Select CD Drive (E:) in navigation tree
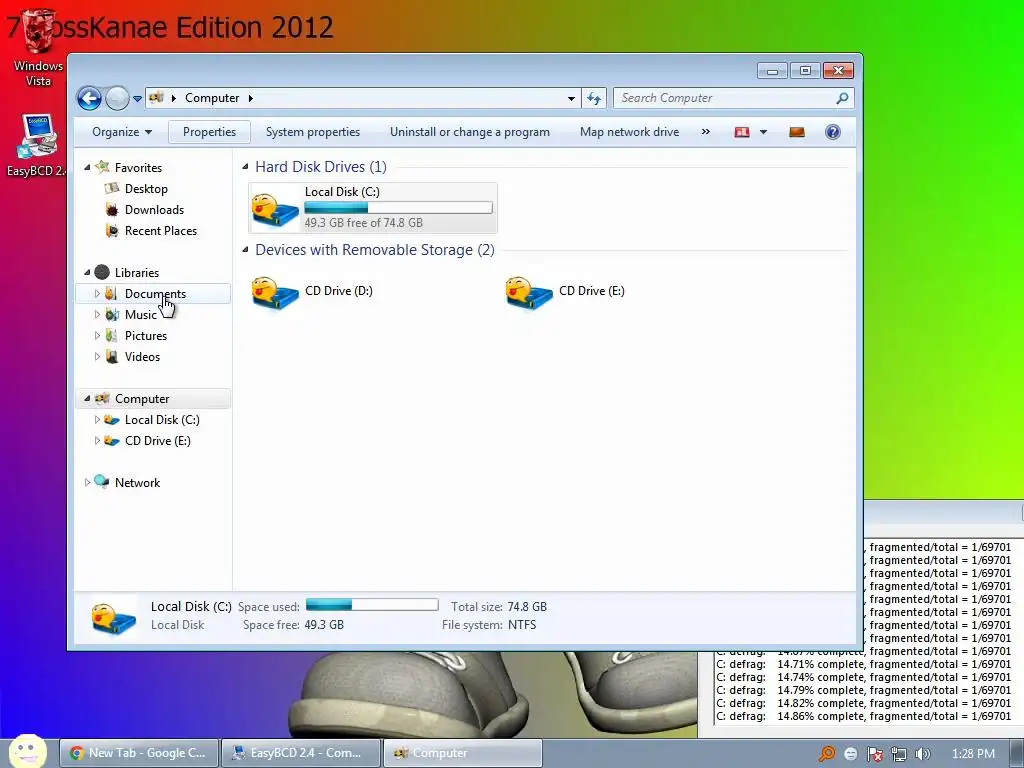Image resolution: width=1024 pixels, height=768 pixels. pyautogui.click(x=157, y=441)
